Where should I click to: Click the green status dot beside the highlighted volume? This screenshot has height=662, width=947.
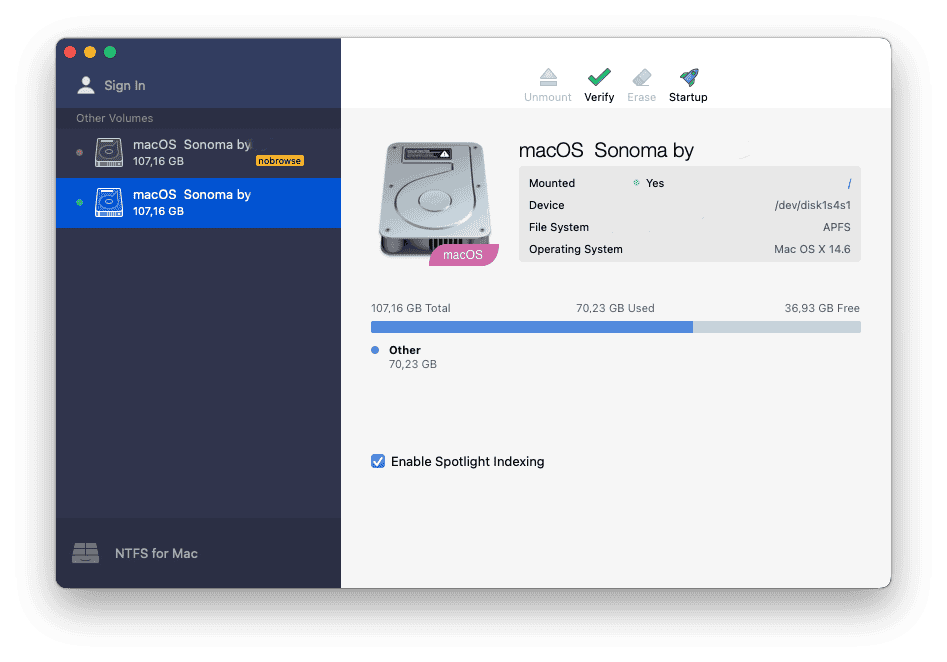80,202
